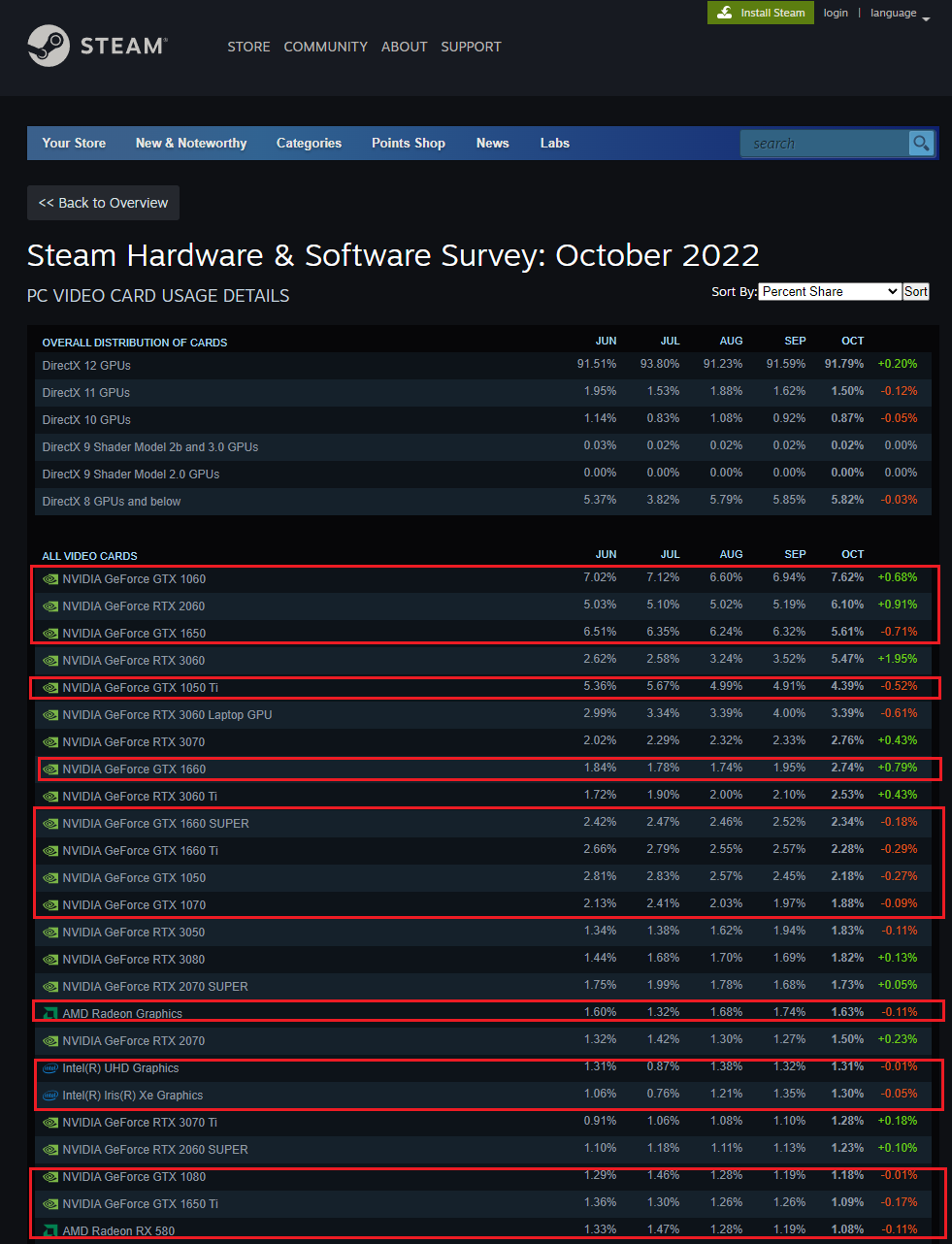The height and width of the screenshot is (1244, 952).
Task: Click Back to Overview button
Action: [x=103, y=203]
